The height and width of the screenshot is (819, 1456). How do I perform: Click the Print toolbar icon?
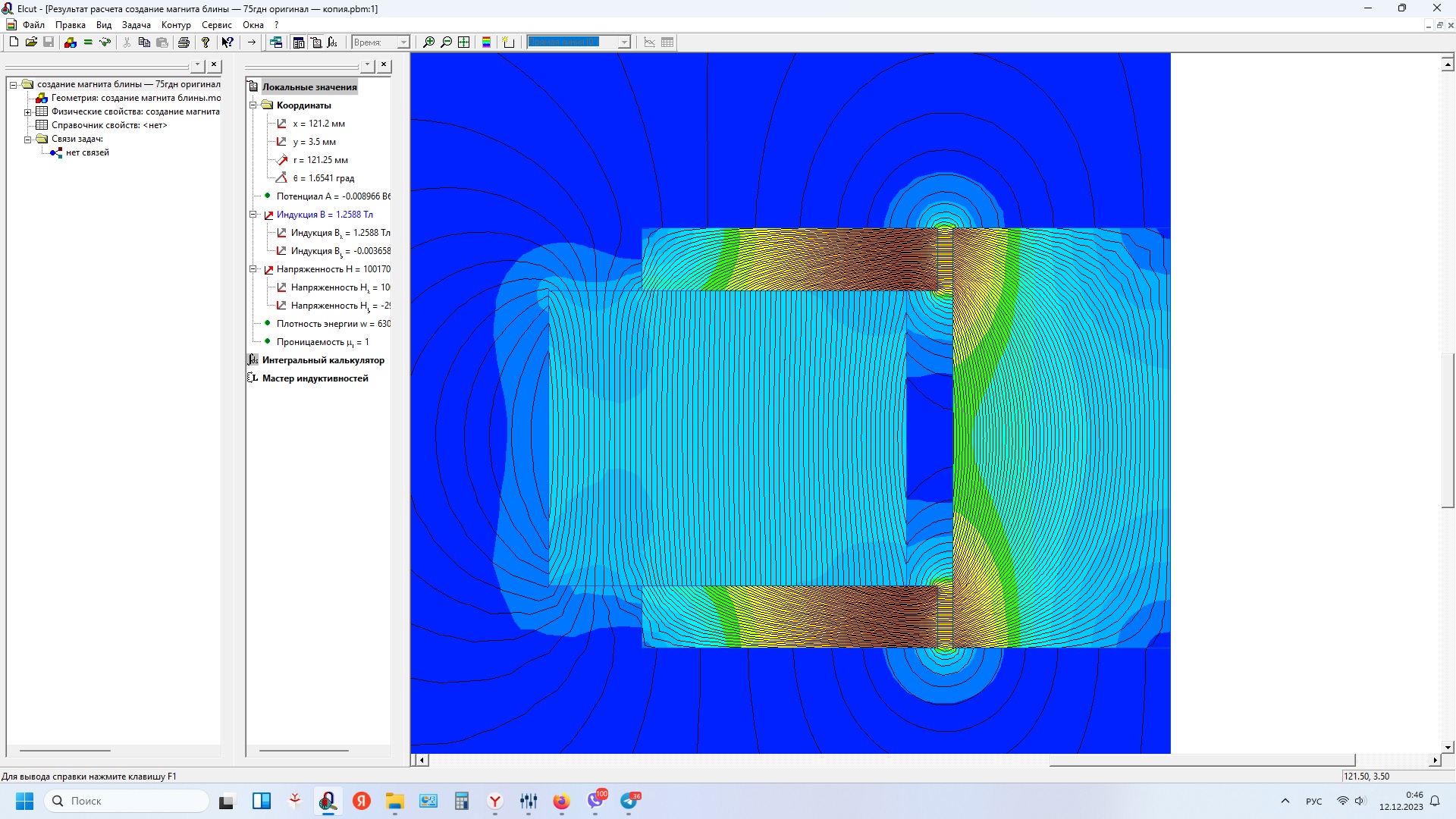click(x=184, y=42)
